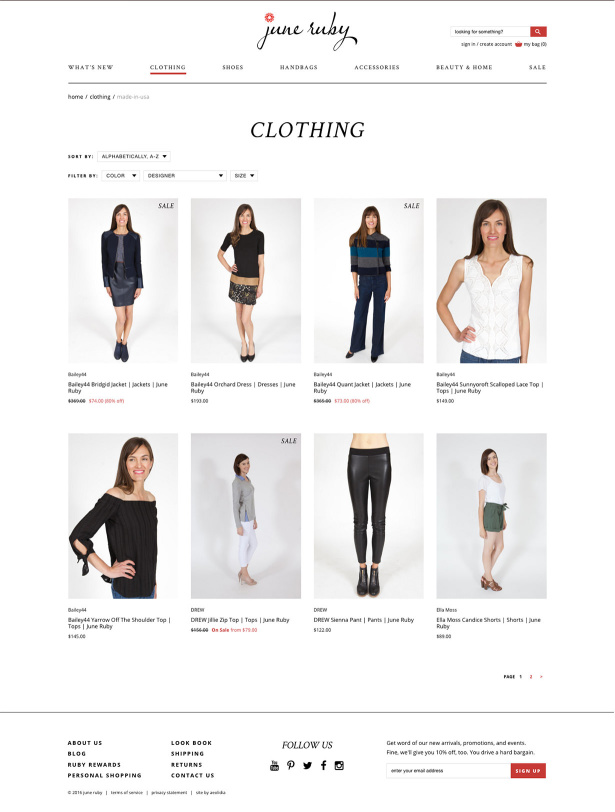Click the Sign Up button
This screenshot has width=615, height=812.
click(x=528, y=771)
